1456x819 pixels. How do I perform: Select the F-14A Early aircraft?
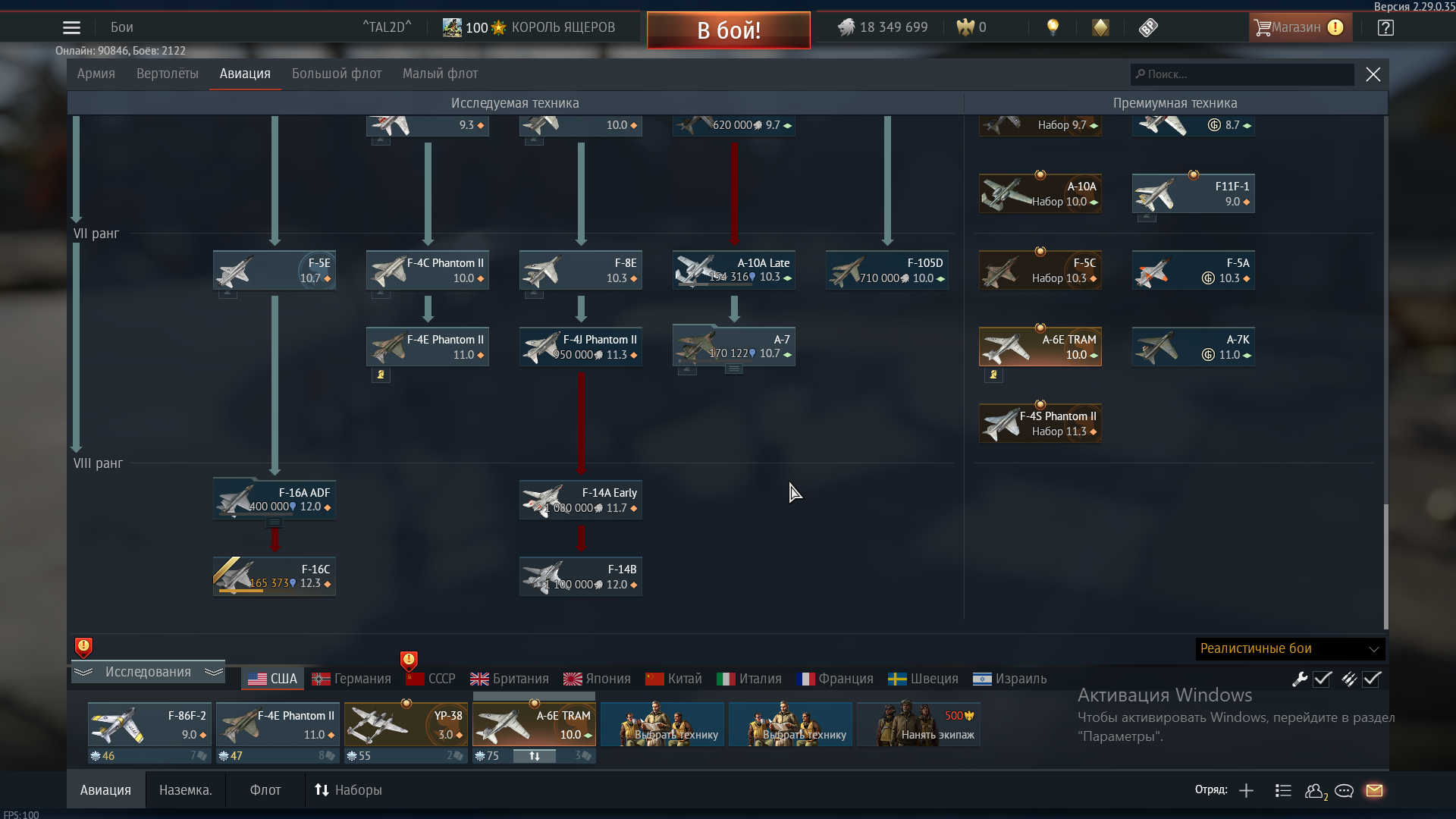click(x=581, y=500)
